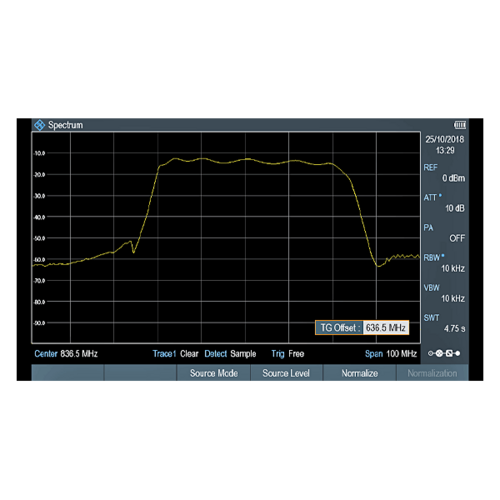This screenshot has width=500, height=500.
Task: Select the Center 836.5 MHz readout
Action: (x=66, y=354)
